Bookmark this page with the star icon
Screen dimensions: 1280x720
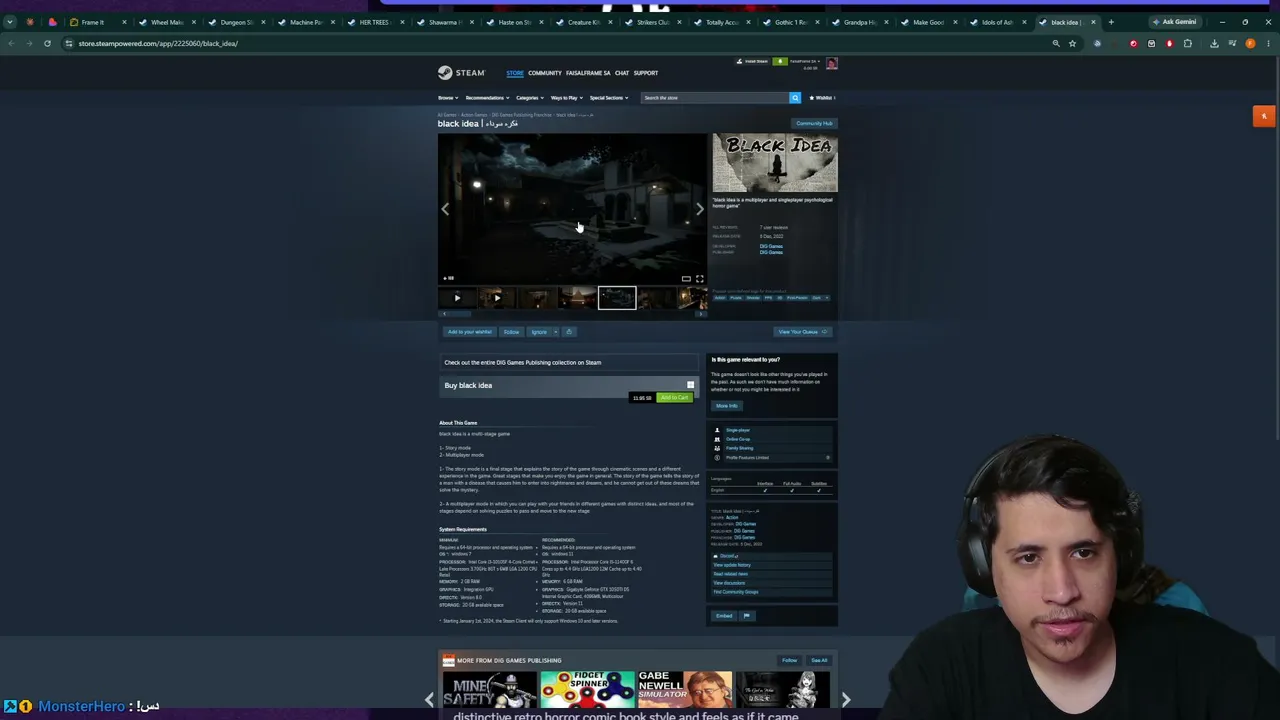pos(1072,43)
